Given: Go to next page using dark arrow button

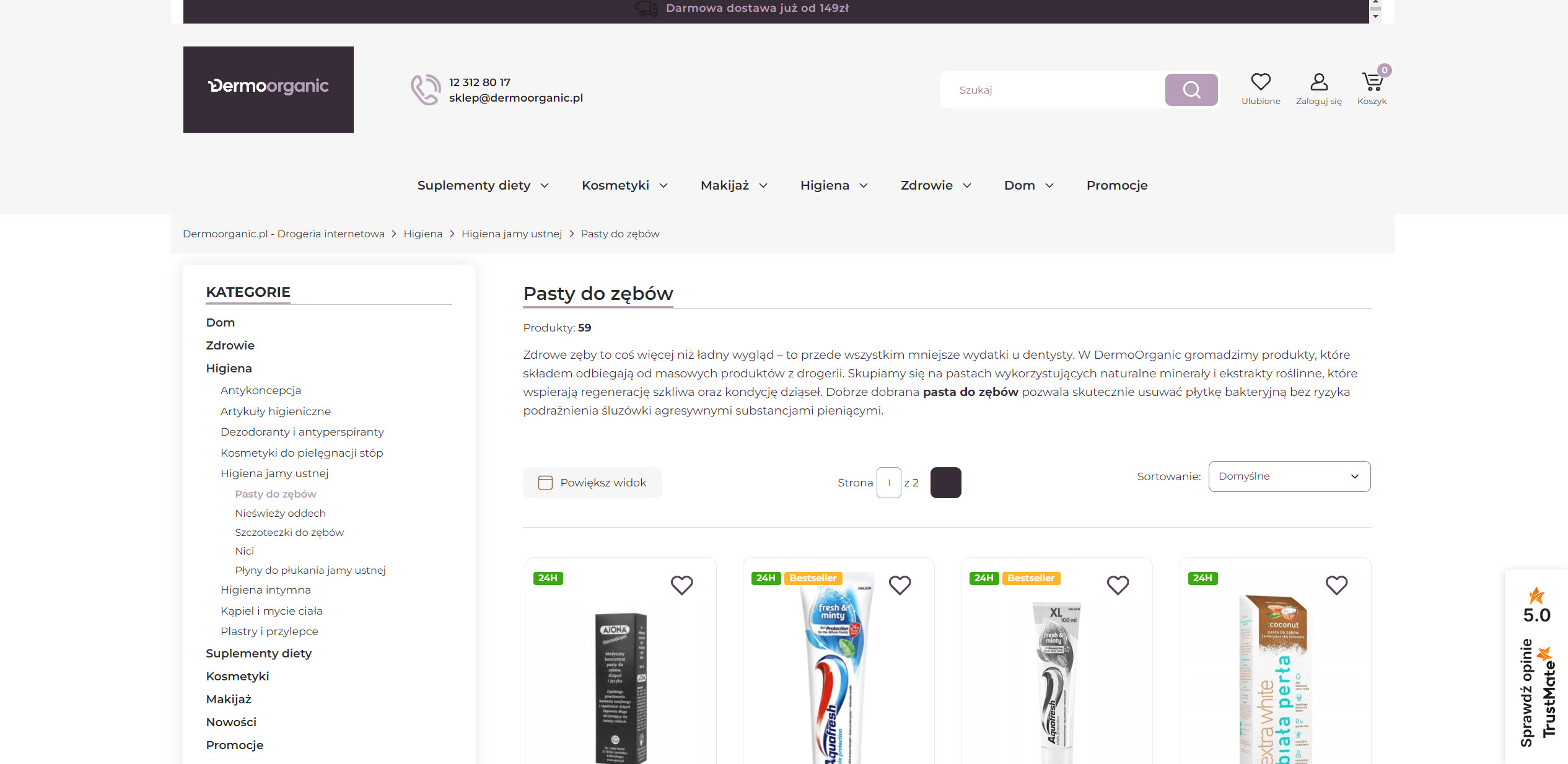Looking at the screenshot, I should pos(945,483).
